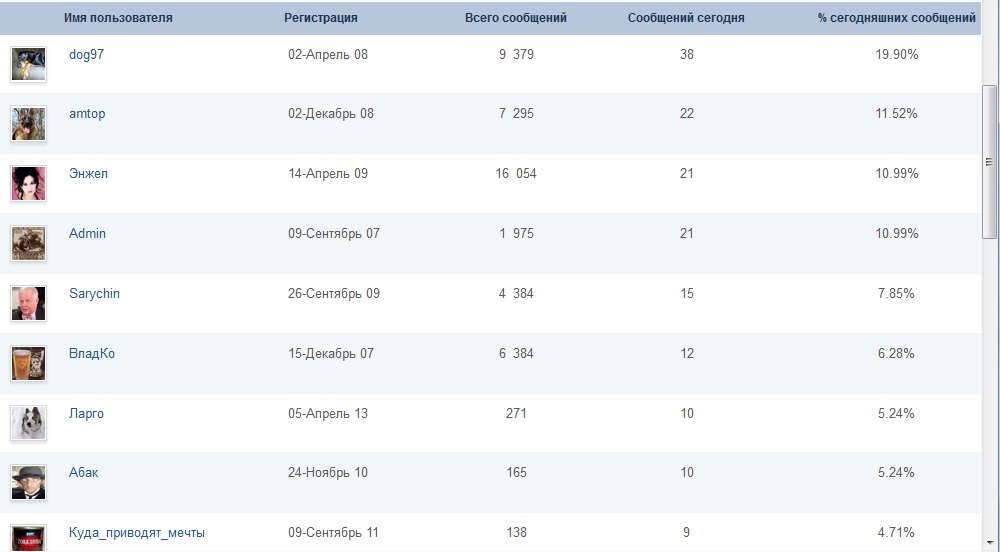Open Энжел user profile link

click(x=88, y=173)
